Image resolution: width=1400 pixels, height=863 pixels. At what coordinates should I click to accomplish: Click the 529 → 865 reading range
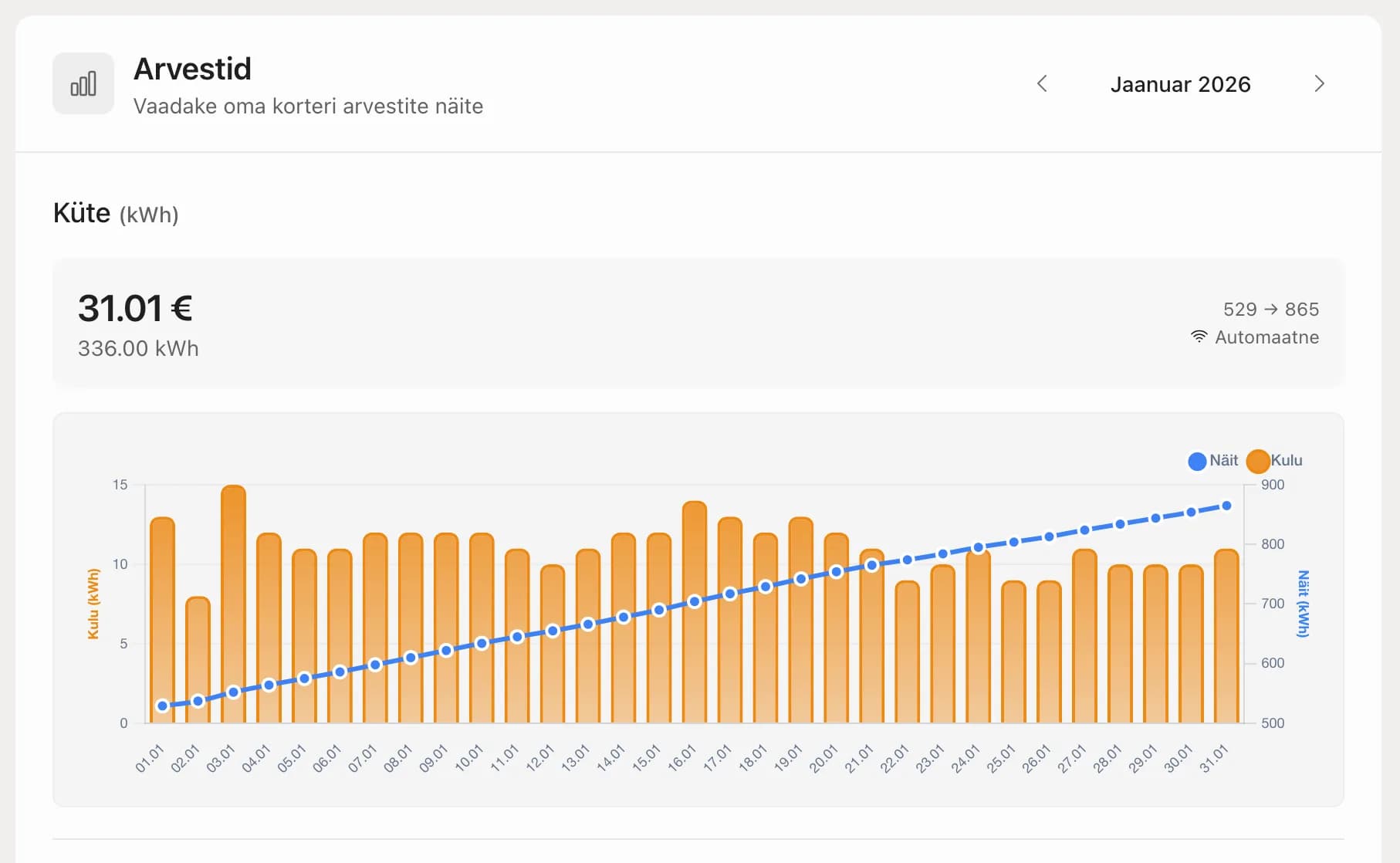coord(1270,309)
